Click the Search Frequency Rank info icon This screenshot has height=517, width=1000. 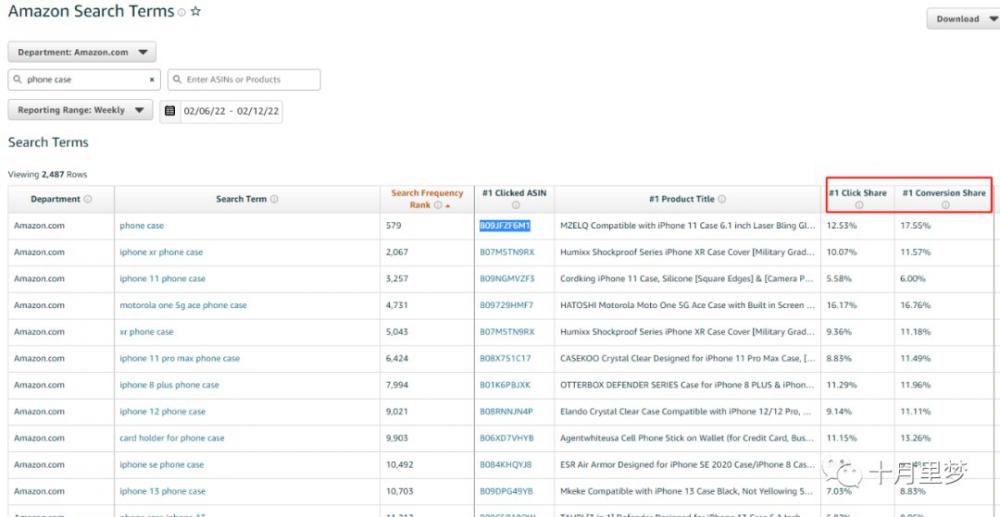coord(438,205)
